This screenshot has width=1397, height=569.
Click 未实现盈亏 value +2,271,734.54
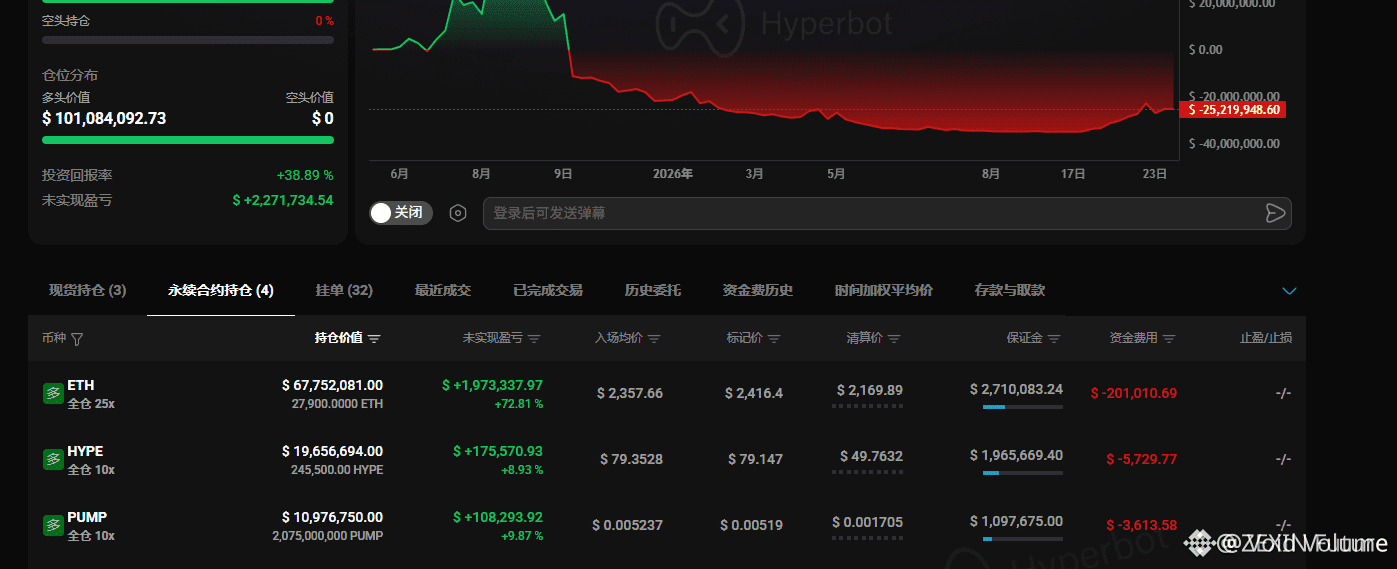(x=283, y=200)
